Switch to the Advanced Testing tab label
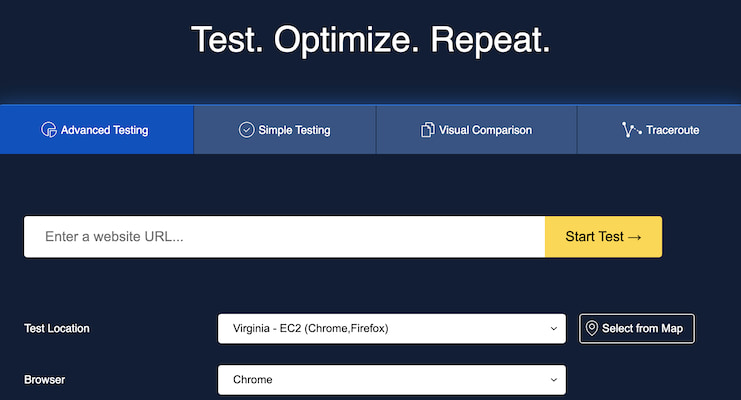741x400 pixels. [104, 130]
